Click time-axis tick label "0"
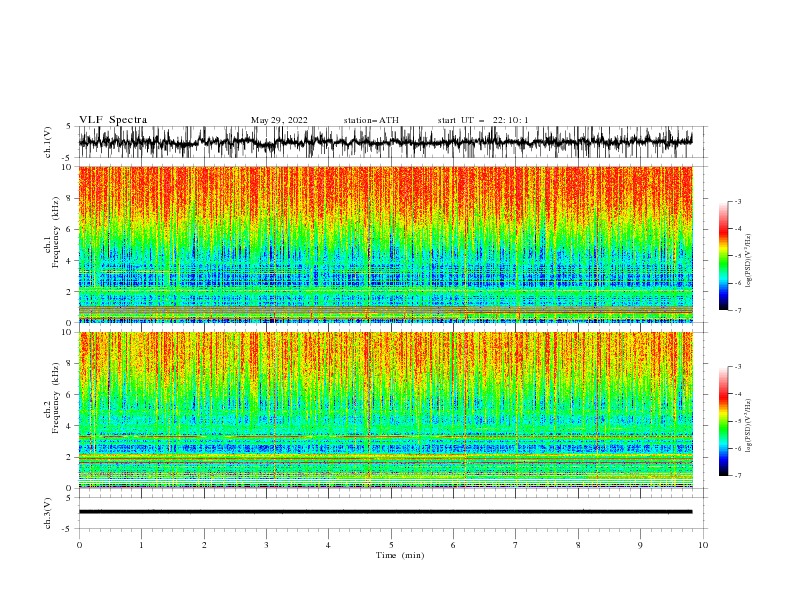Screen dimensions: 792x612 (79, 545)
